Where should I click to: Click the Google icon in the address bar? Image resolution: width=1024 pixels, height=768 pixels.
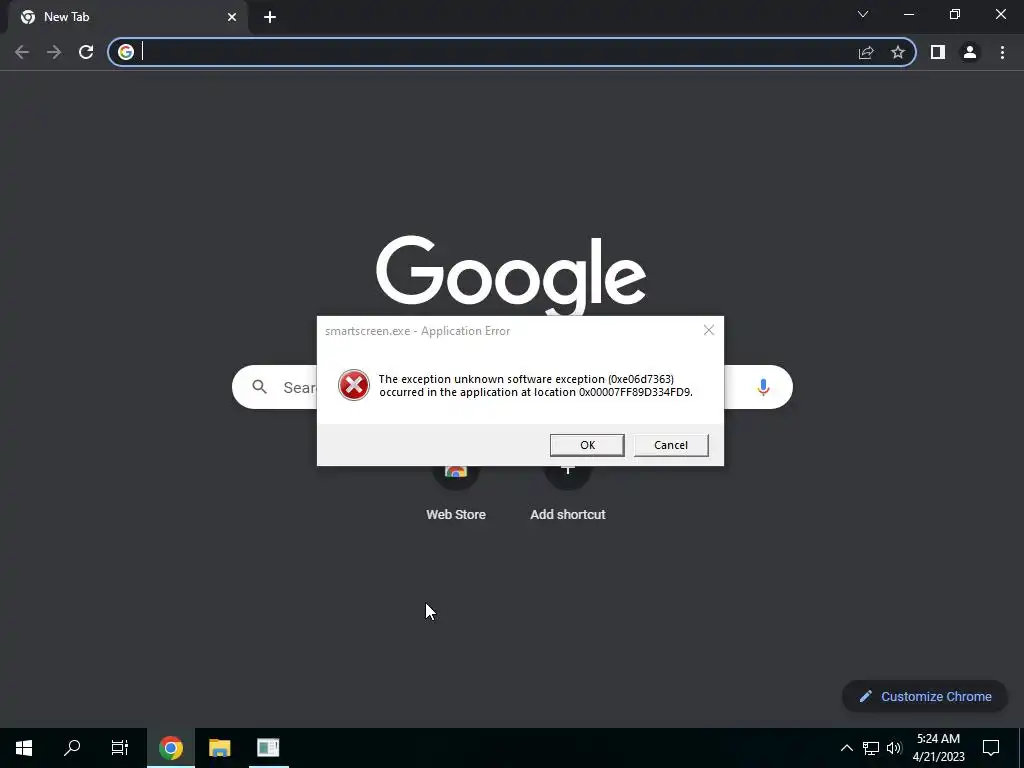pos(126,52)
